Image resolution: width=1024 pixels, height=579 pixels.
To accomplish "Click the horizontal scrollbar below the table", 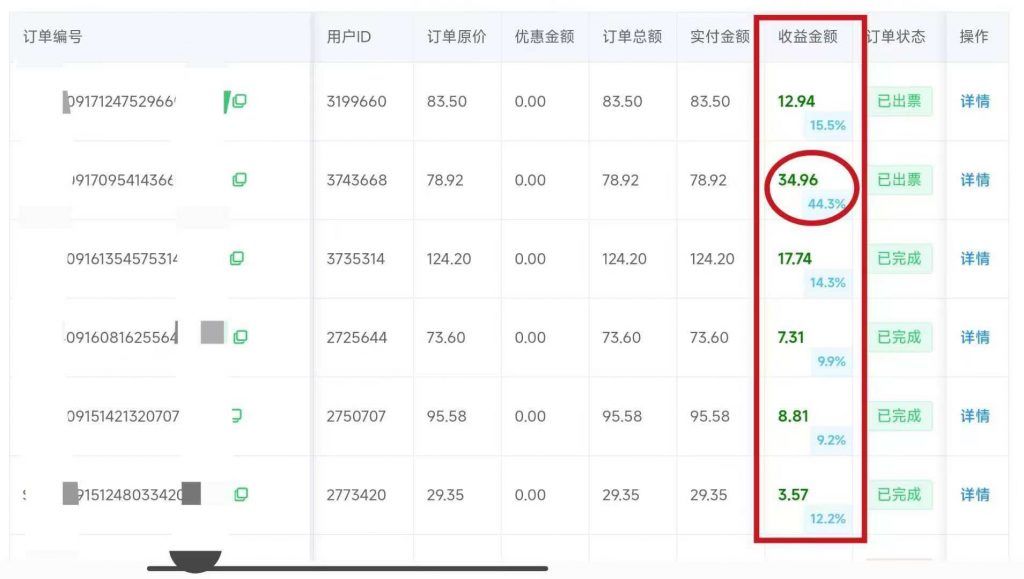I will (x=347, y=568).
